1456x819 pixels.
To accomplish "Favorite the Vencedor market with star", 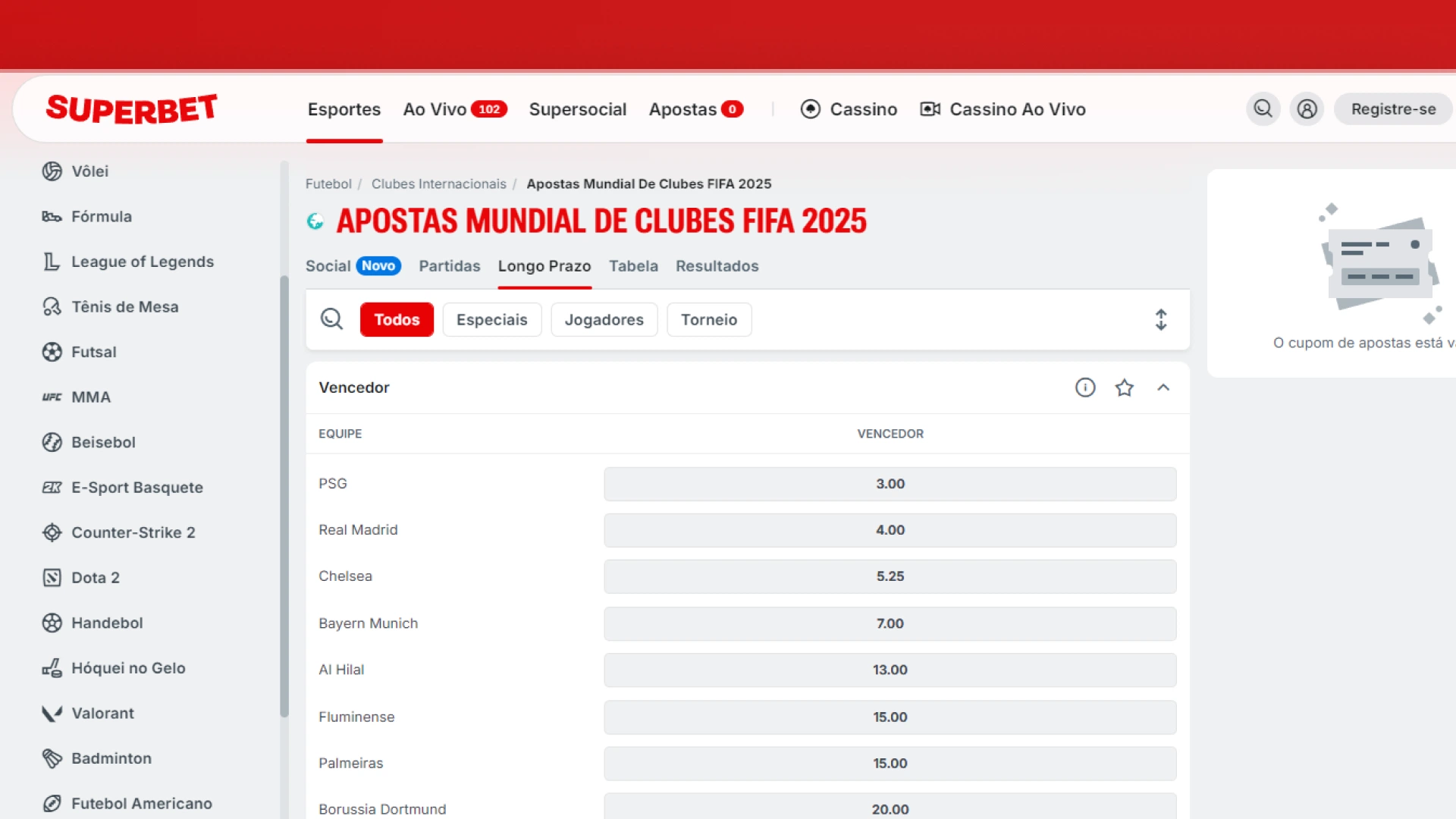I will tap(1124, 388).
